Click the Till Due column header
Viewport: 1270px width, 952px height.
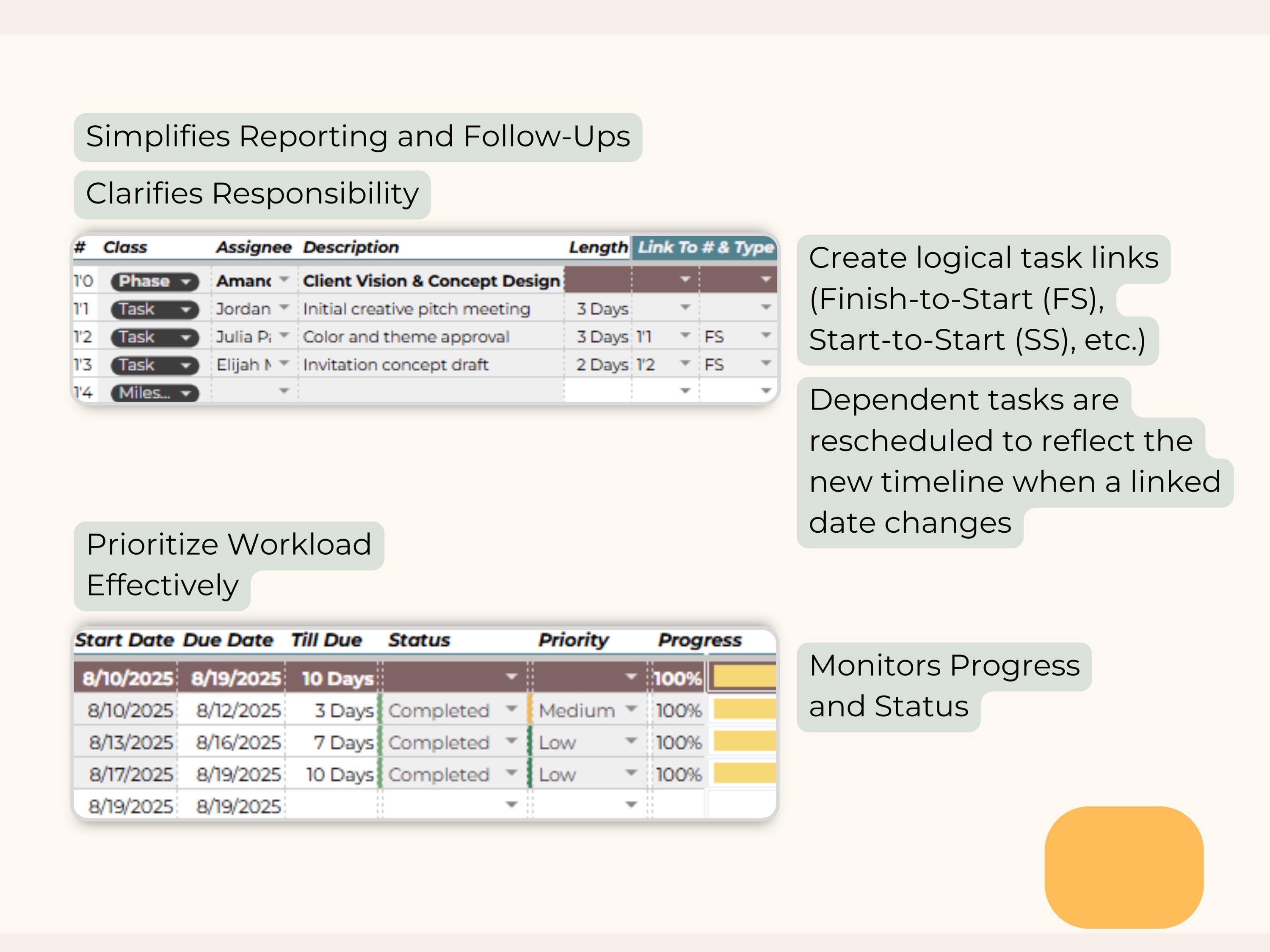coord(326,640)
